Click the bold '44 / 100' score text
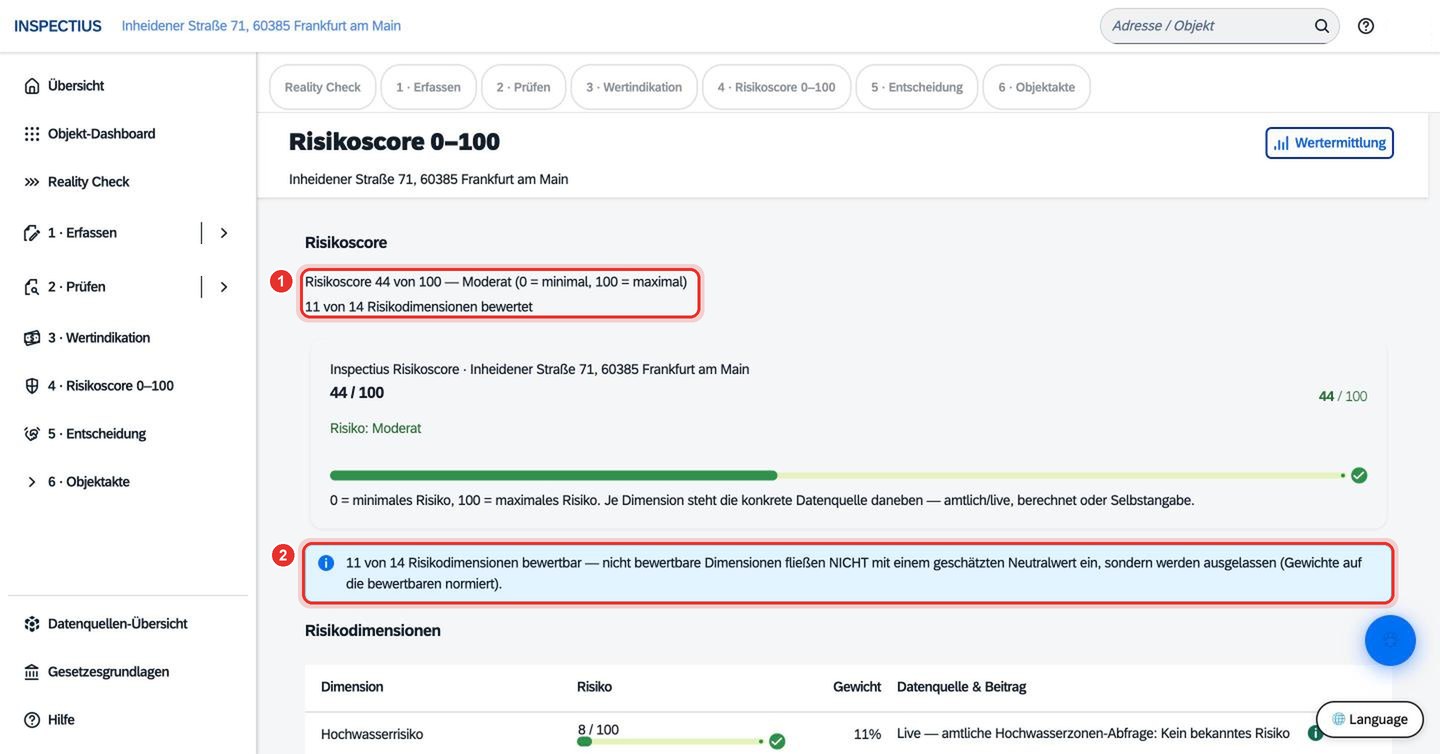 pos(357,393)
